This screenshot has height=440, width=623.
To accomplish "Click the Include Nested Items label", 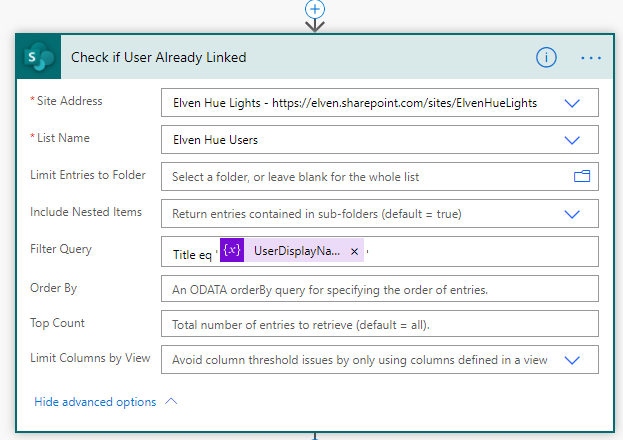I will click(x=86, y=212).
